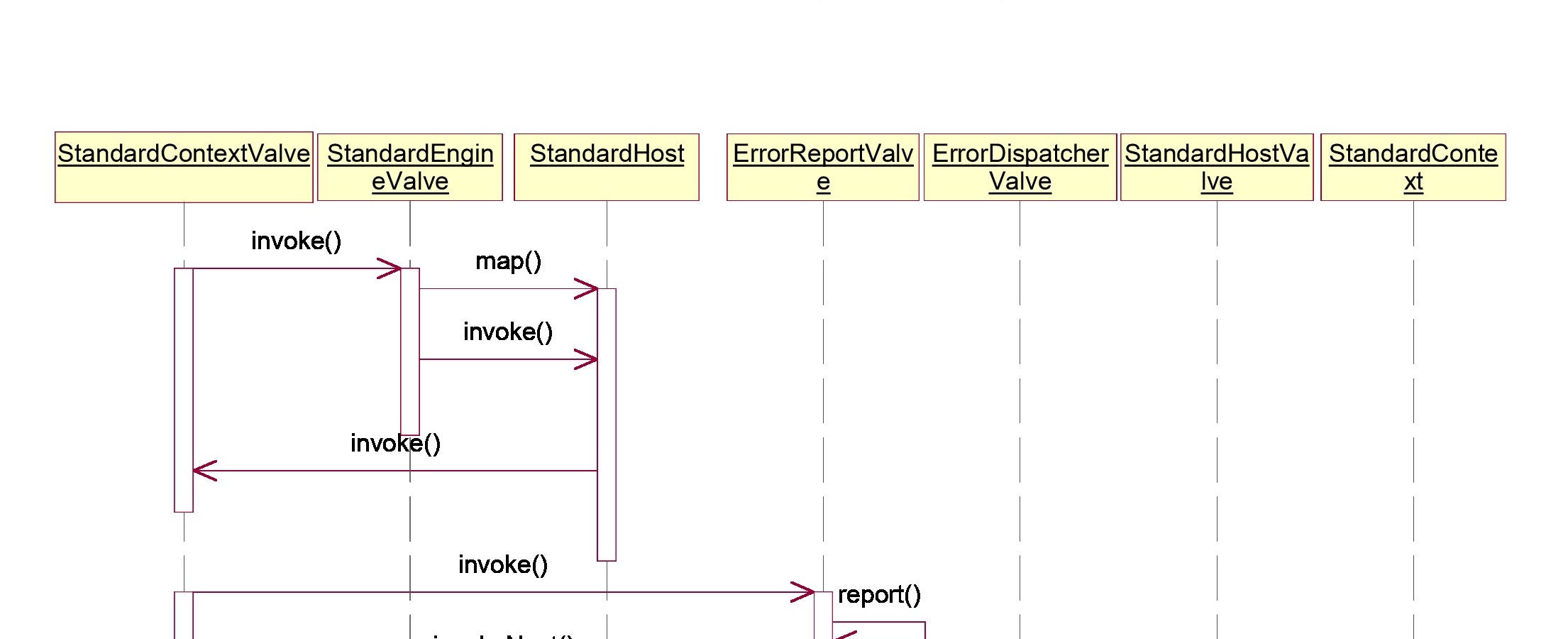Select the StandardContextValve object box
The width and height of the screenshot is (1568, 639).
184,167
